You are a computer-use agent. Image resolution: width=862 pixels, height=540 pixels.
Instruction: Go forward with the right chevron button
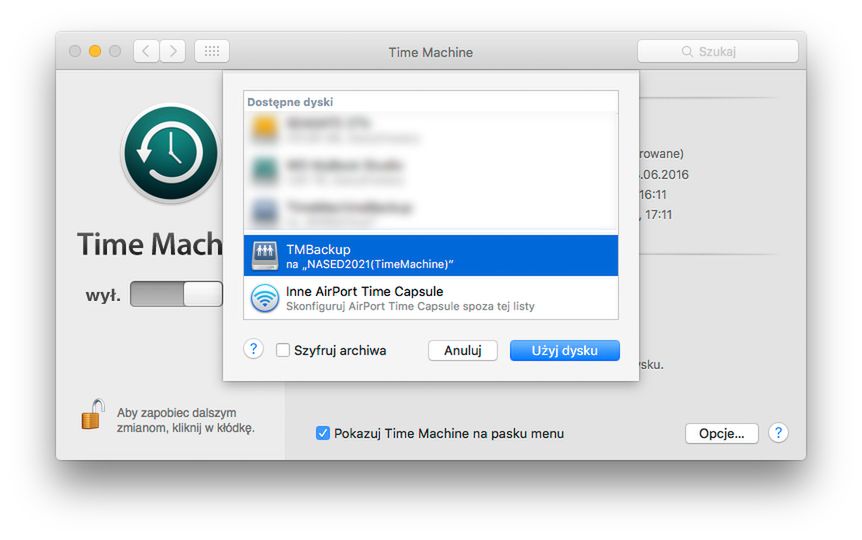[x=173, y=52]
